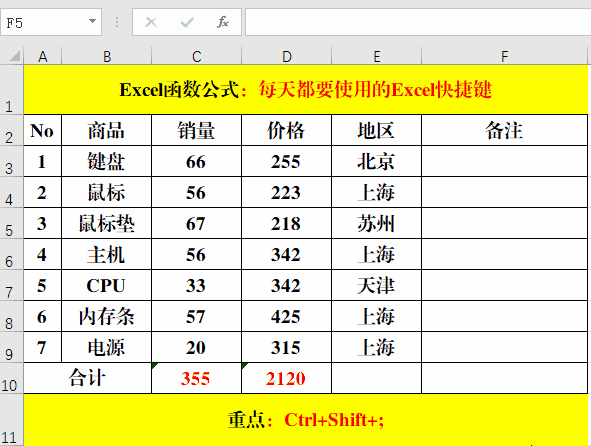The height and width of the screenshot is (446, 591).
Task: Select the '地区' header cell
Action: (376, 130)
